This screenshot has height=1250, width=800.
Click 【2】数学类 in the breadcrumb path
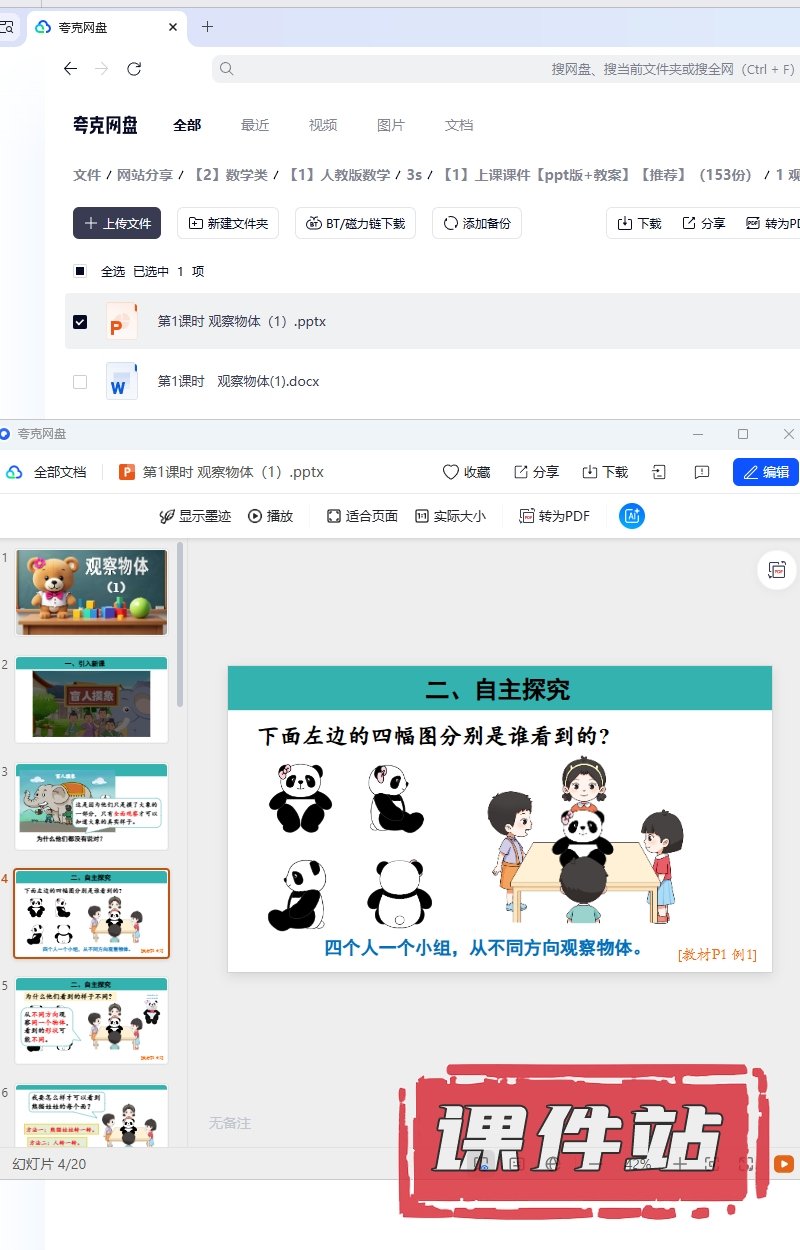click(230, 175)
